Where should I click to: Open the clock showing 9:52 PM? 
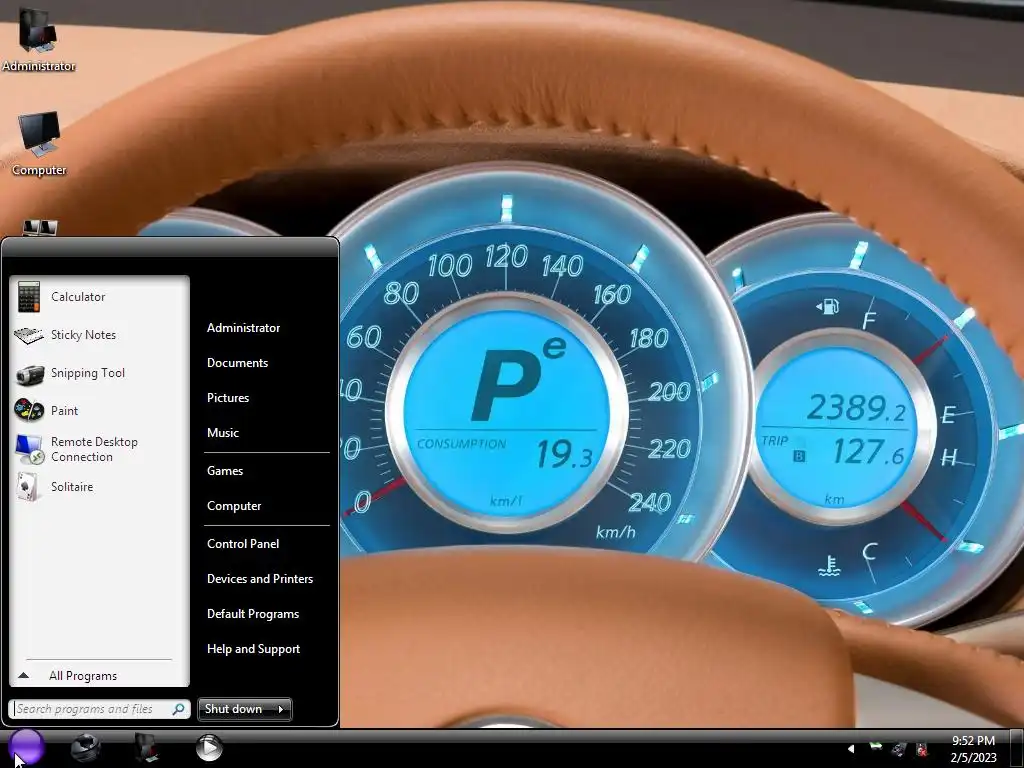[973, 749]
